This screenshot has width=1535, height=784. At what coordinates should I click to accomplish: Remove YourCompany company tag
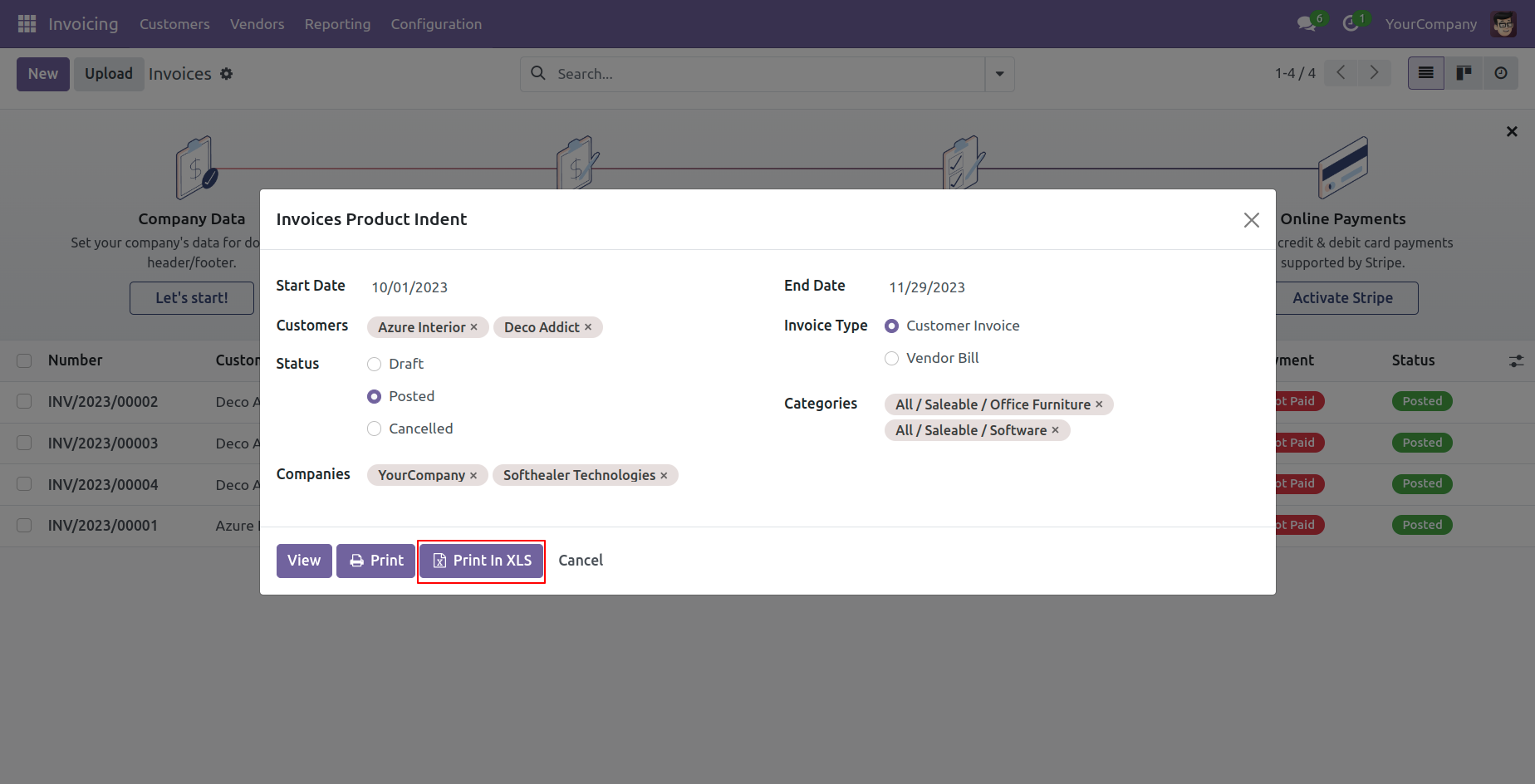[x=473, y=475]
